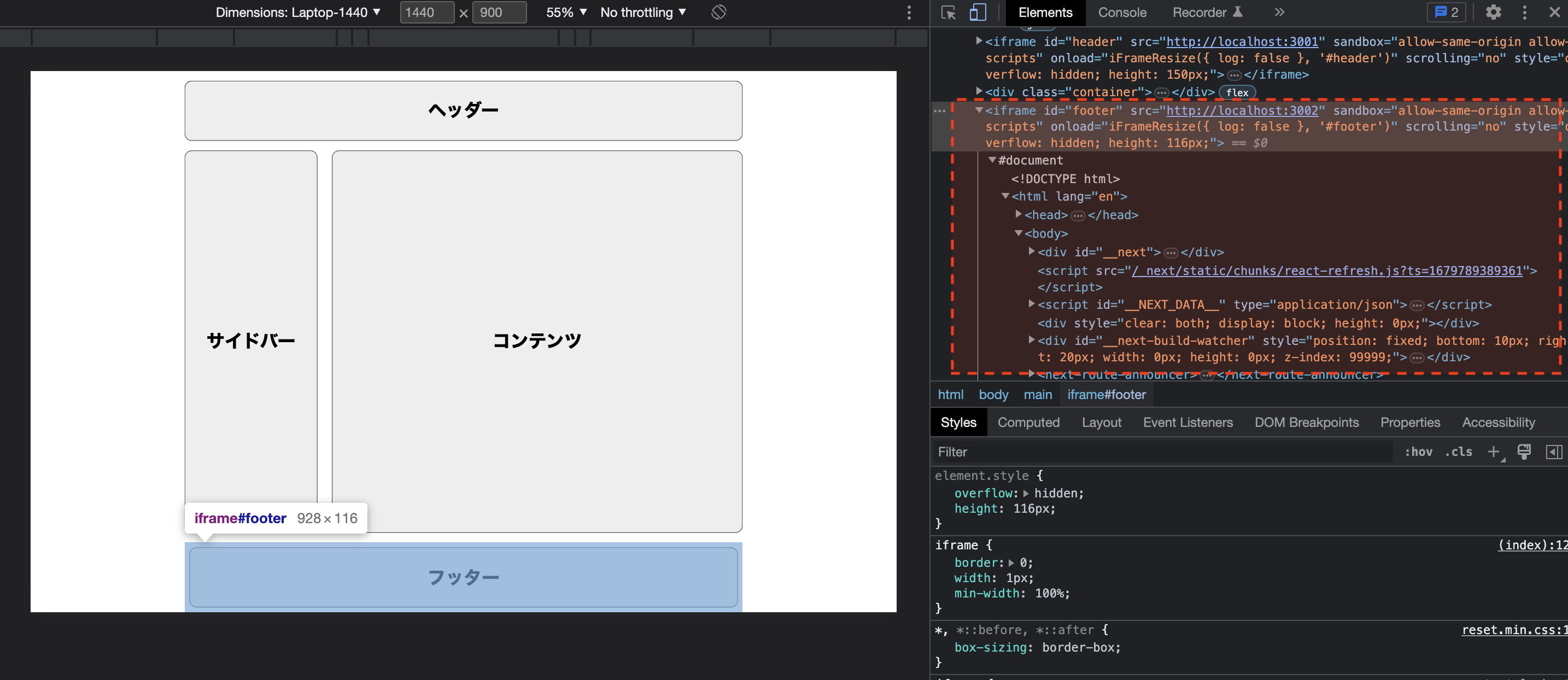Open the Computed tab

pos(1028,423)
